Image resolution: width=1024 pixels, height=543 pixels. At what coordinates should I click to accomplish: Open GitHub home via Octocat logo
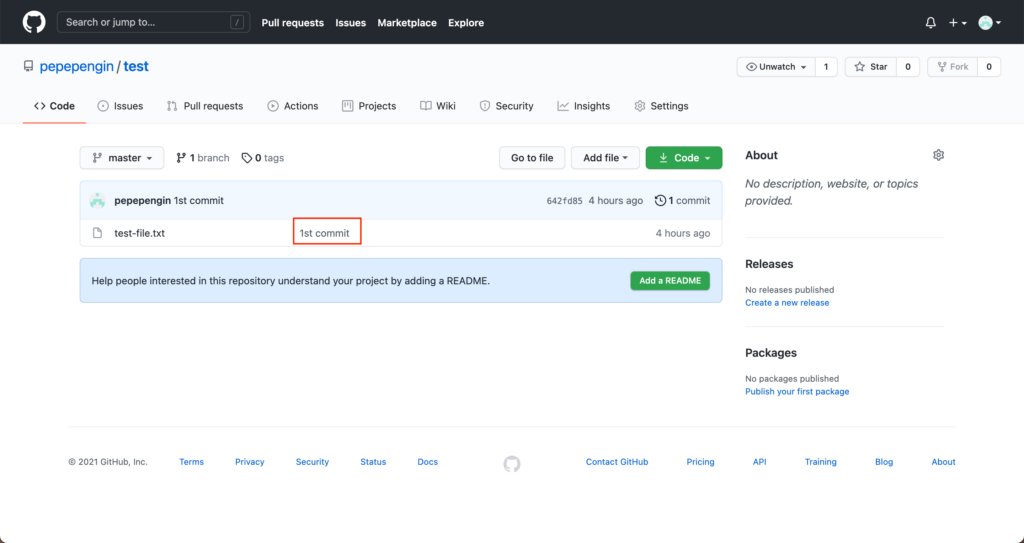pos(34,22)
